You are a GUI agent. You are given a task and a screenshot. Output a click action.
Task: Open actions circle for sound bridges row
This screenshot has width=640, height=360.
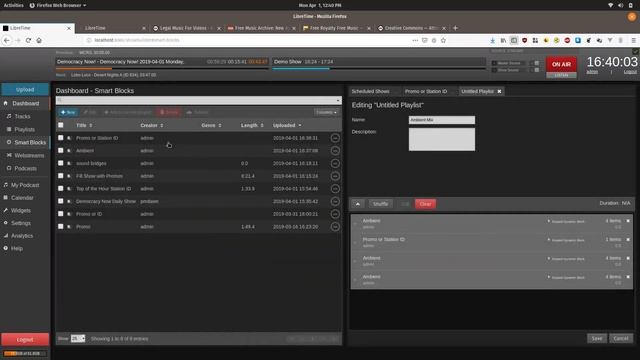pyautogui.click(x=335, y=163)
